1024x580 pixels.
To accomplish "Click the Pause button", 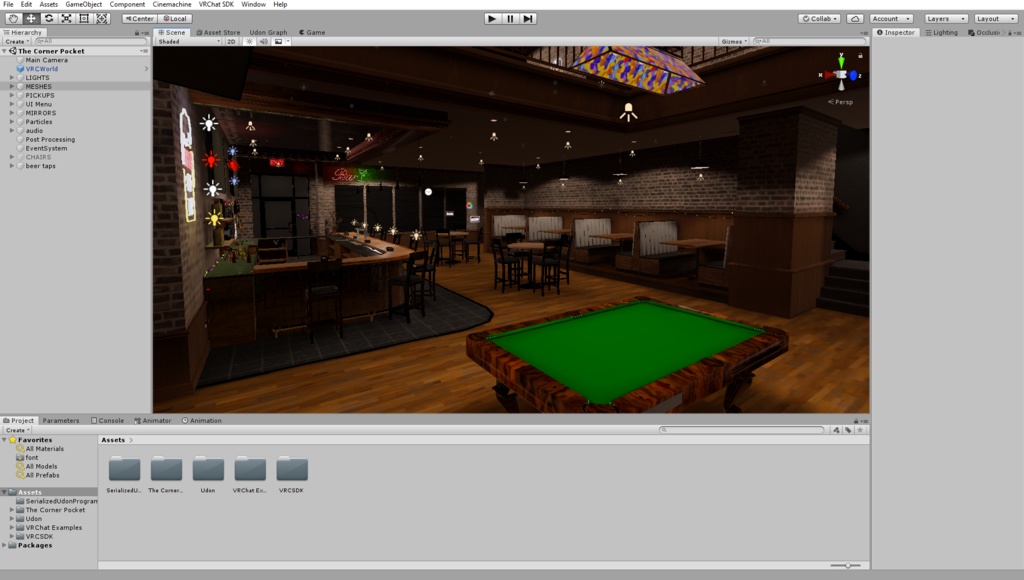I will point(509,17).
